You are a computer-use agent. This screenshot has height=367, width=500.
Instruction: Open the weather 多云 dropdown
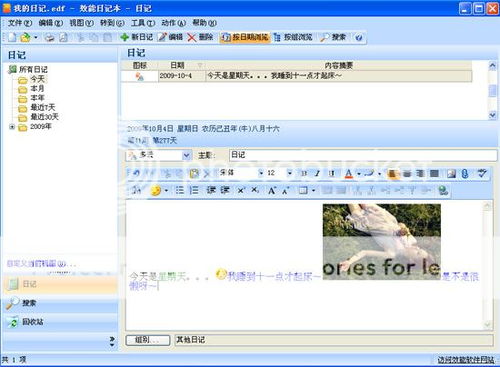[x=187, y=155]
